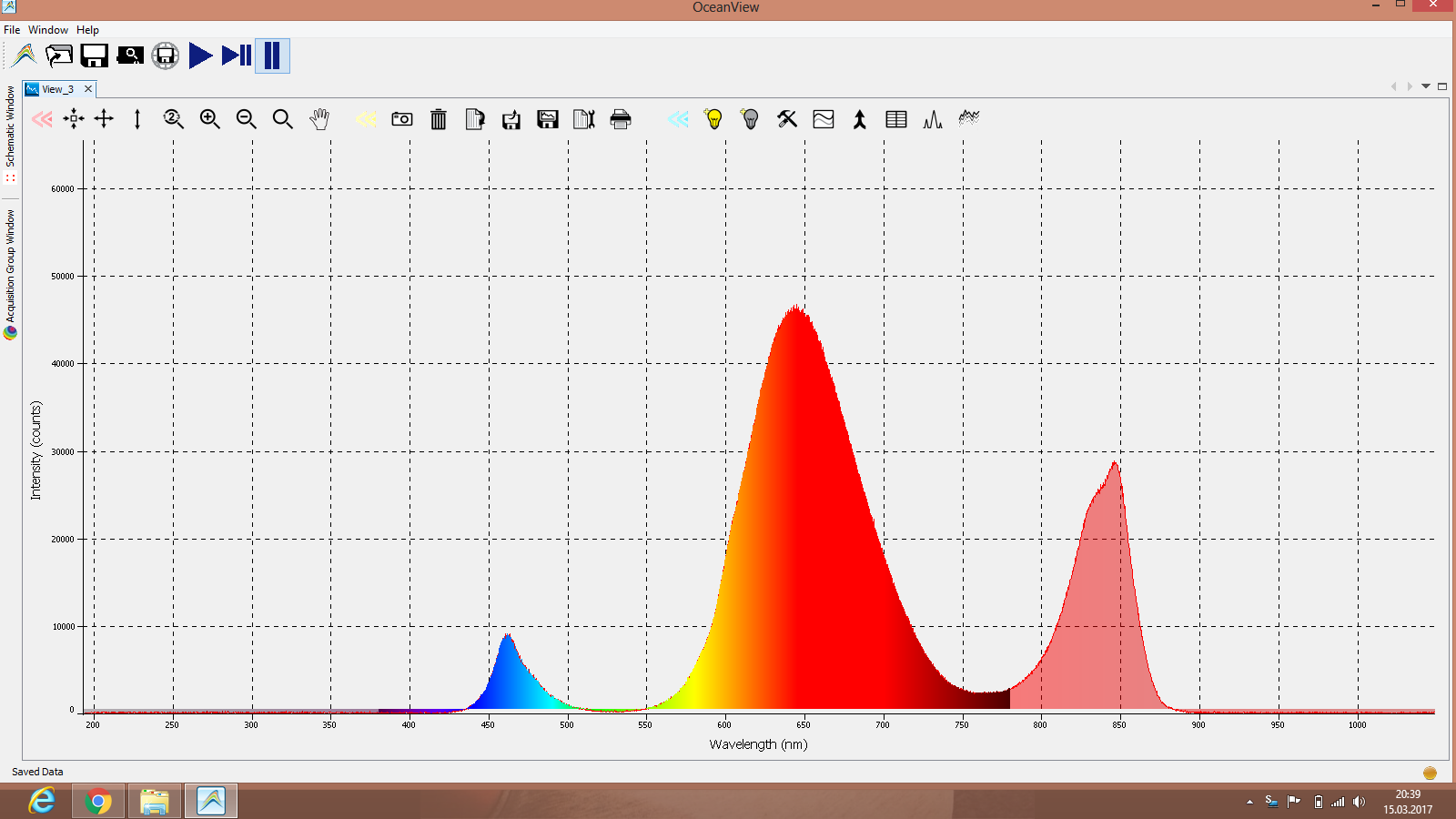Click the save graph to file icon
This screenshot has width=1456, height=819.
tap(548, 119)
